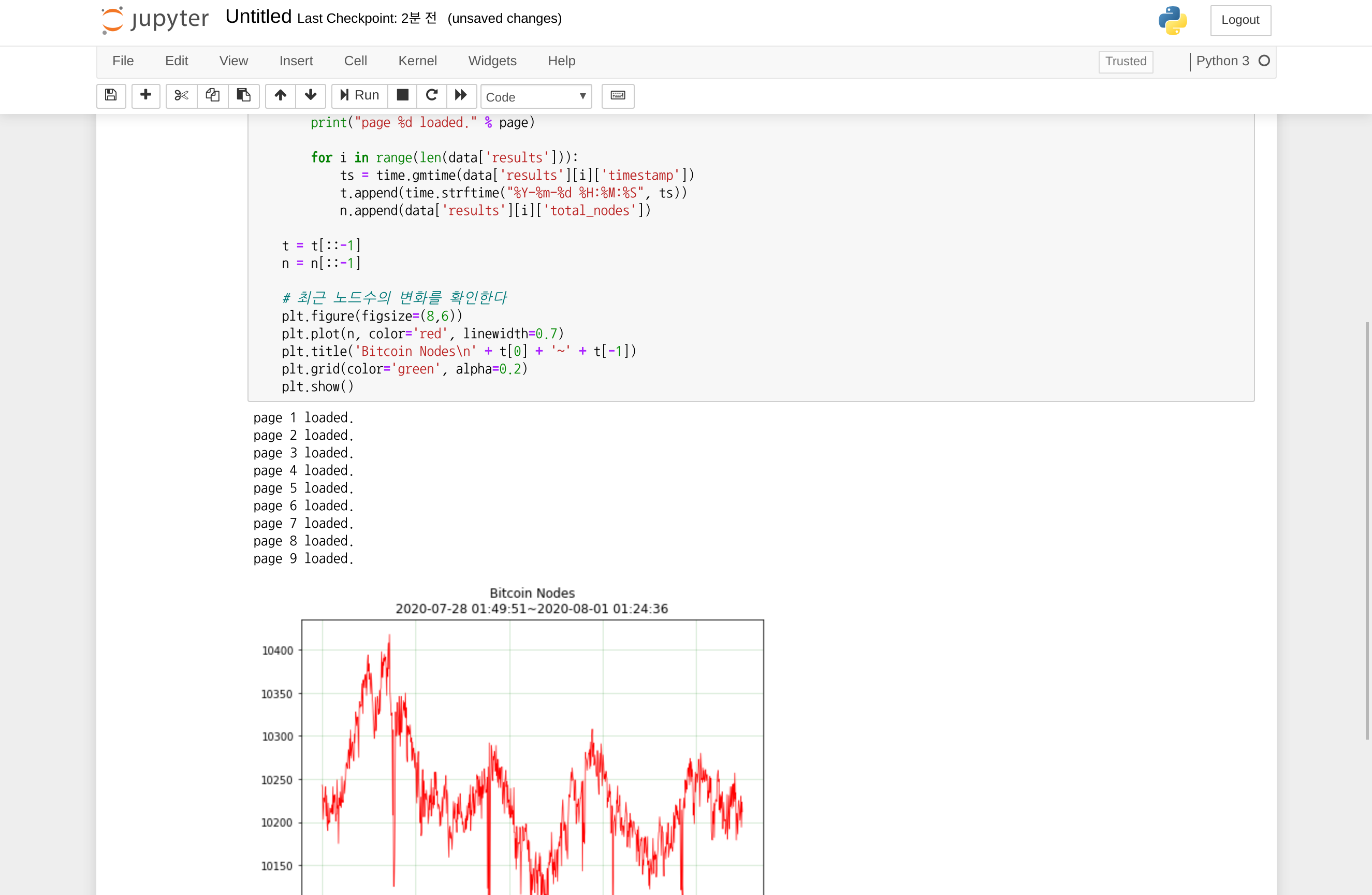1372x895 pixels.
Task: Restart the kernel with the circular arrow
Action: (x=431, y=95)
